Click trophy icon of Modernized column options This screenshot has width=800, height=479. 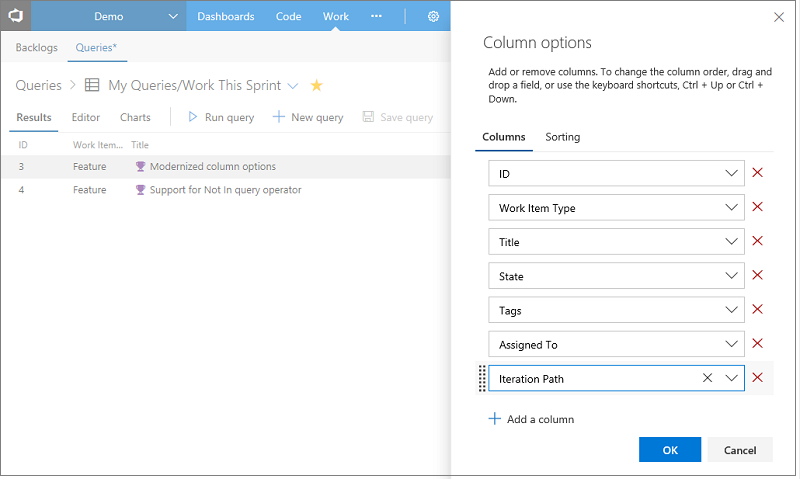pyautogui.click(x=140, y=166)
